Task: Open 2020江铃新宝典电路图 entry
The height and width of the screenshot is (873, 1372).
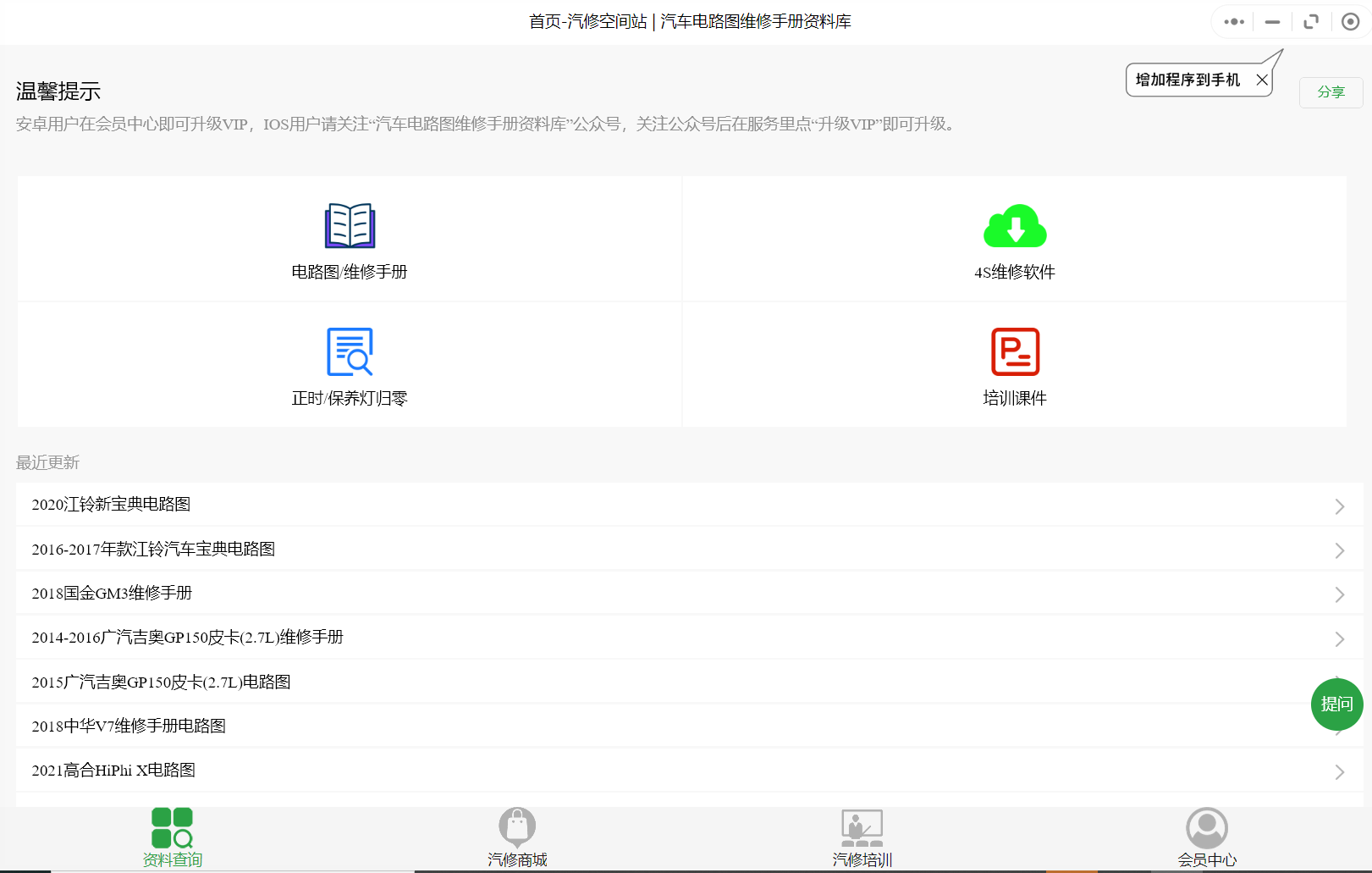Action: click(x=690, y=505)
